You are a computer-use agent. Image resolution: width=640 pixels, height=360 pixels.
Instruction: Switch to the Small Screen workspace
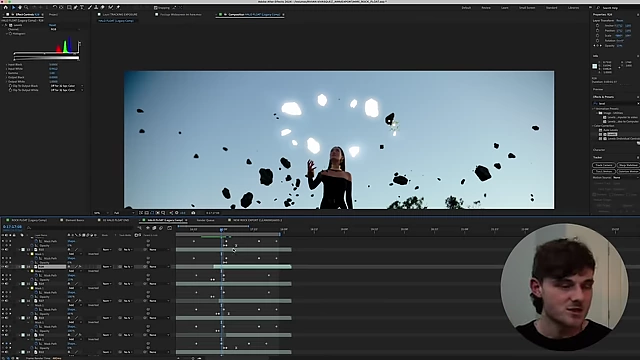tap(527, 8)
